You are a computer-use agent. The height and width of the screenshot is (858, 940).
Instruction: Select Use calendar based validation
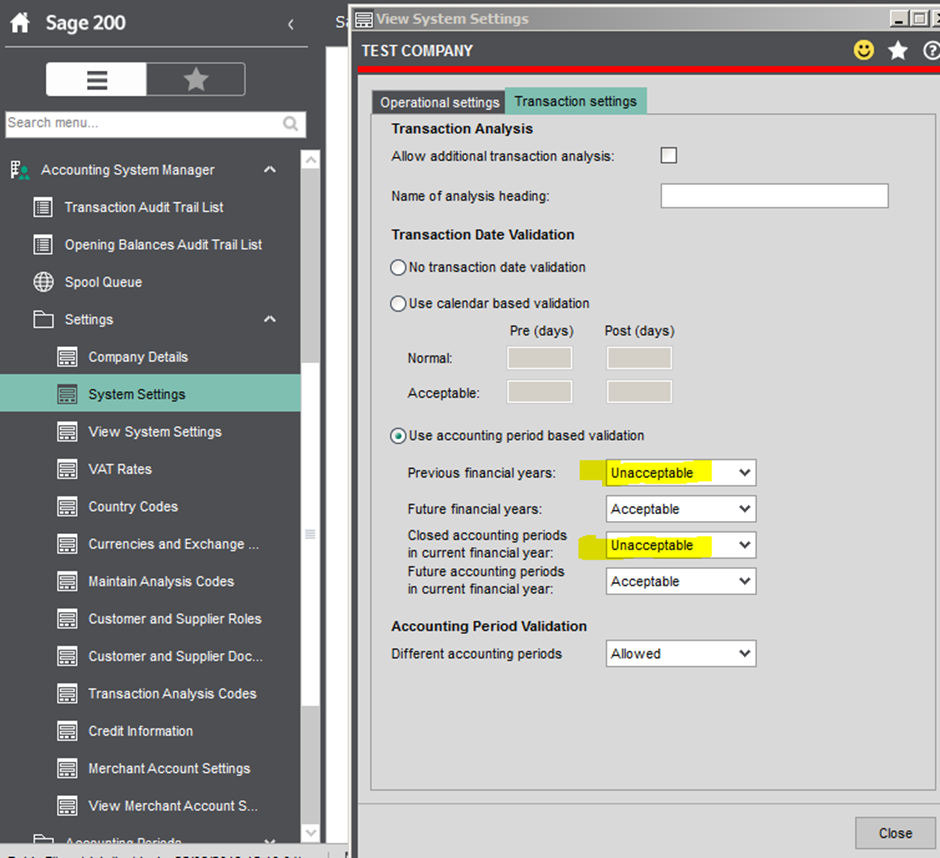[x=398, y=303]
